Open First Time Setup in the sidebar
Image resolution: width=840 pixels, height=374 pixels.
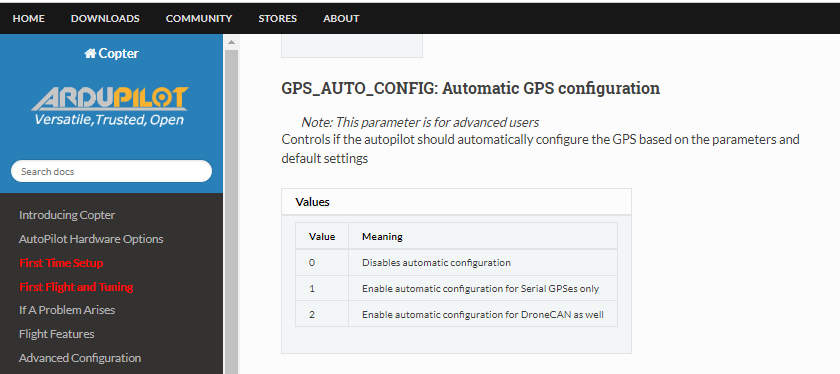61,263
